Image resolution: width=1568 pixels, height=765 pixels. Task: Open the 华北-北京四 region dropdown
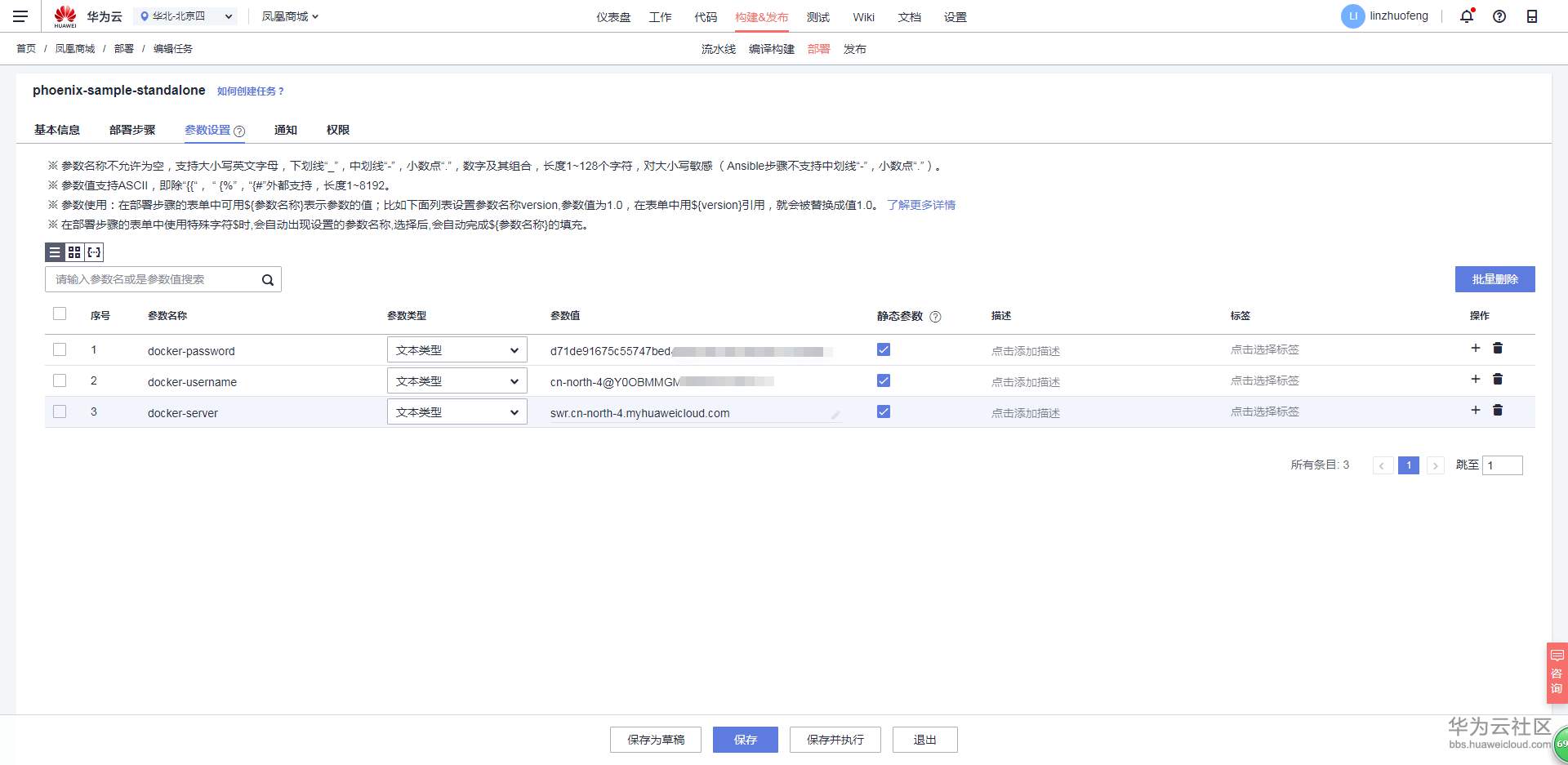185,16
